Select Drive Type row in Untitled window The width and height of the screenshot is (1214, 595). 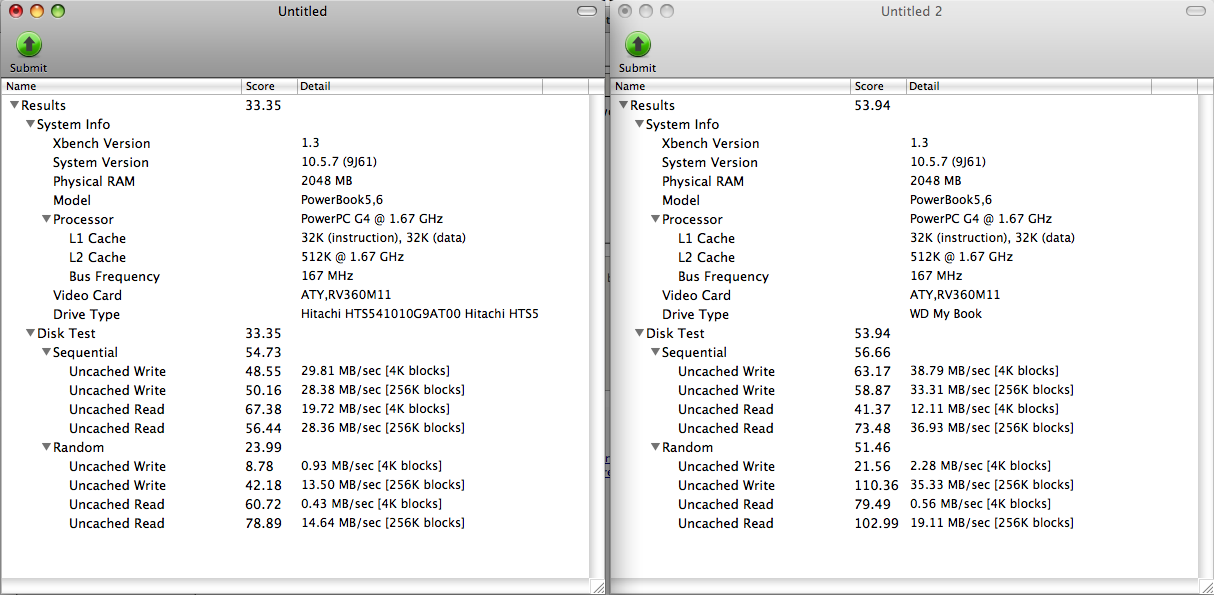(x=295, y=314)
